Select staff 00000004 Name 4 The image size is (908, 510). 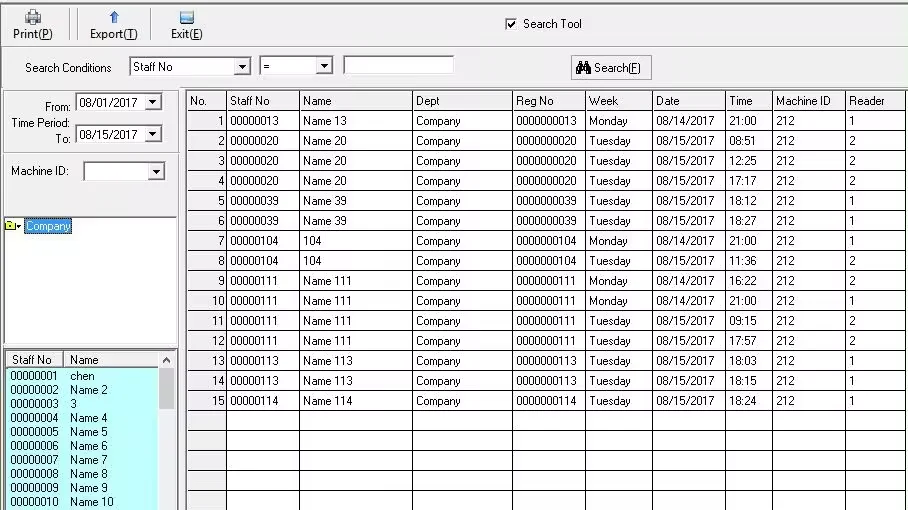click(82, 418)
